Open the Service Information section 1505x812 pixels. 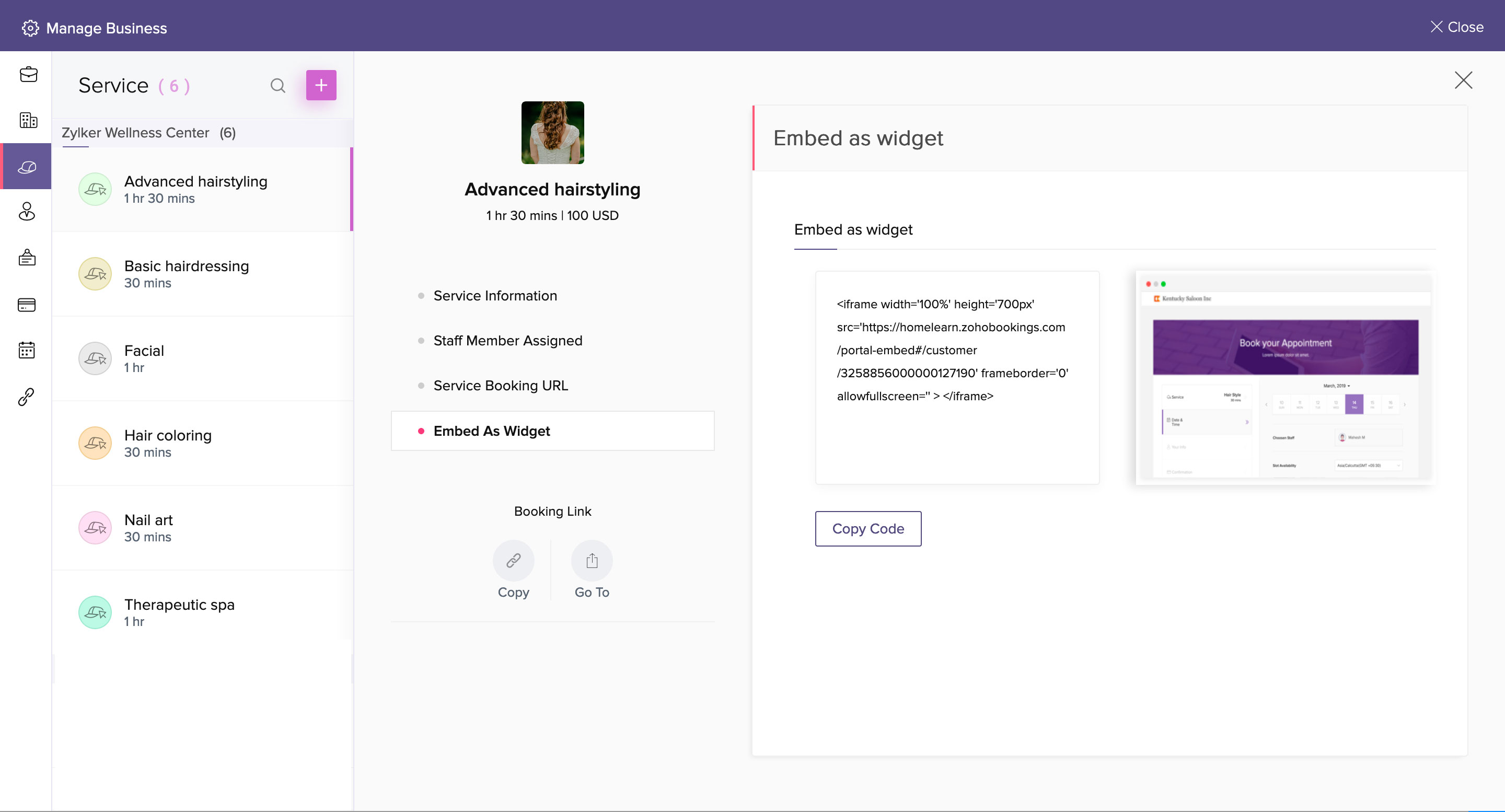(x=495, y=296)
